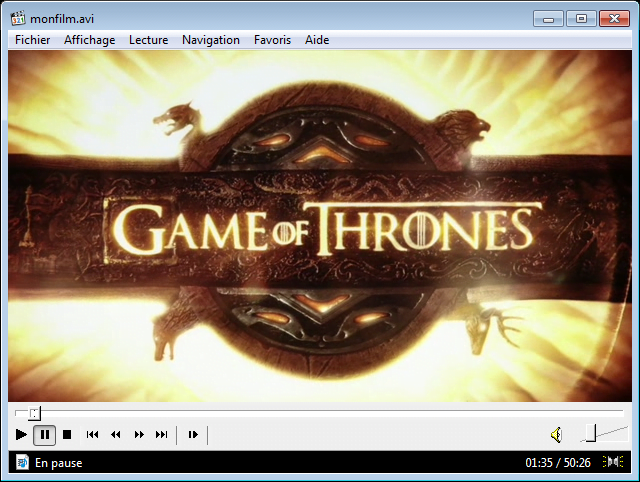Image resolution: width=640 pixels, height=482 pixels.
Task: Fast forward with the increase speed icon
Action: click(x=139, y=434)
